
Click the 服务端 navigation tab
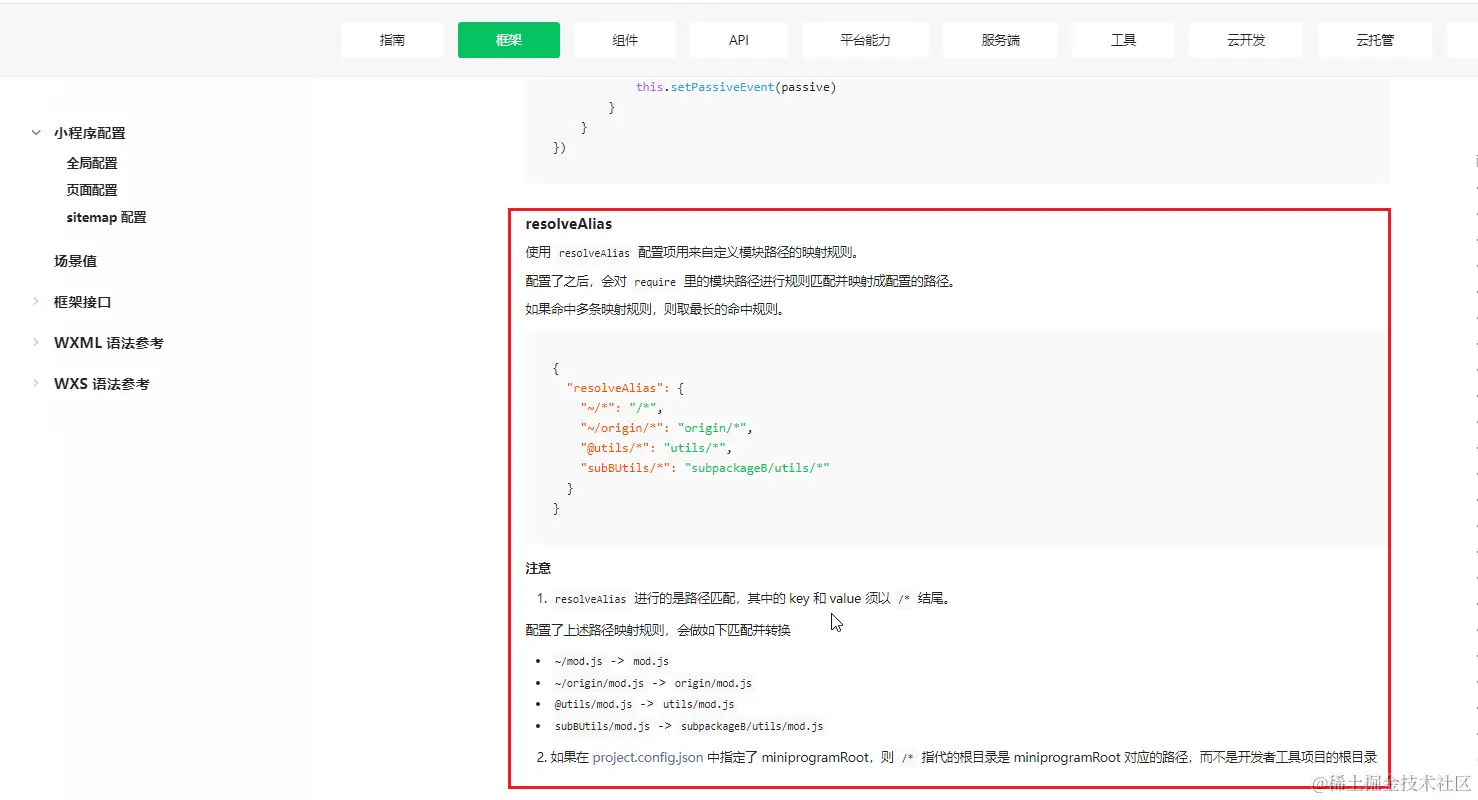coord(1000,40)
